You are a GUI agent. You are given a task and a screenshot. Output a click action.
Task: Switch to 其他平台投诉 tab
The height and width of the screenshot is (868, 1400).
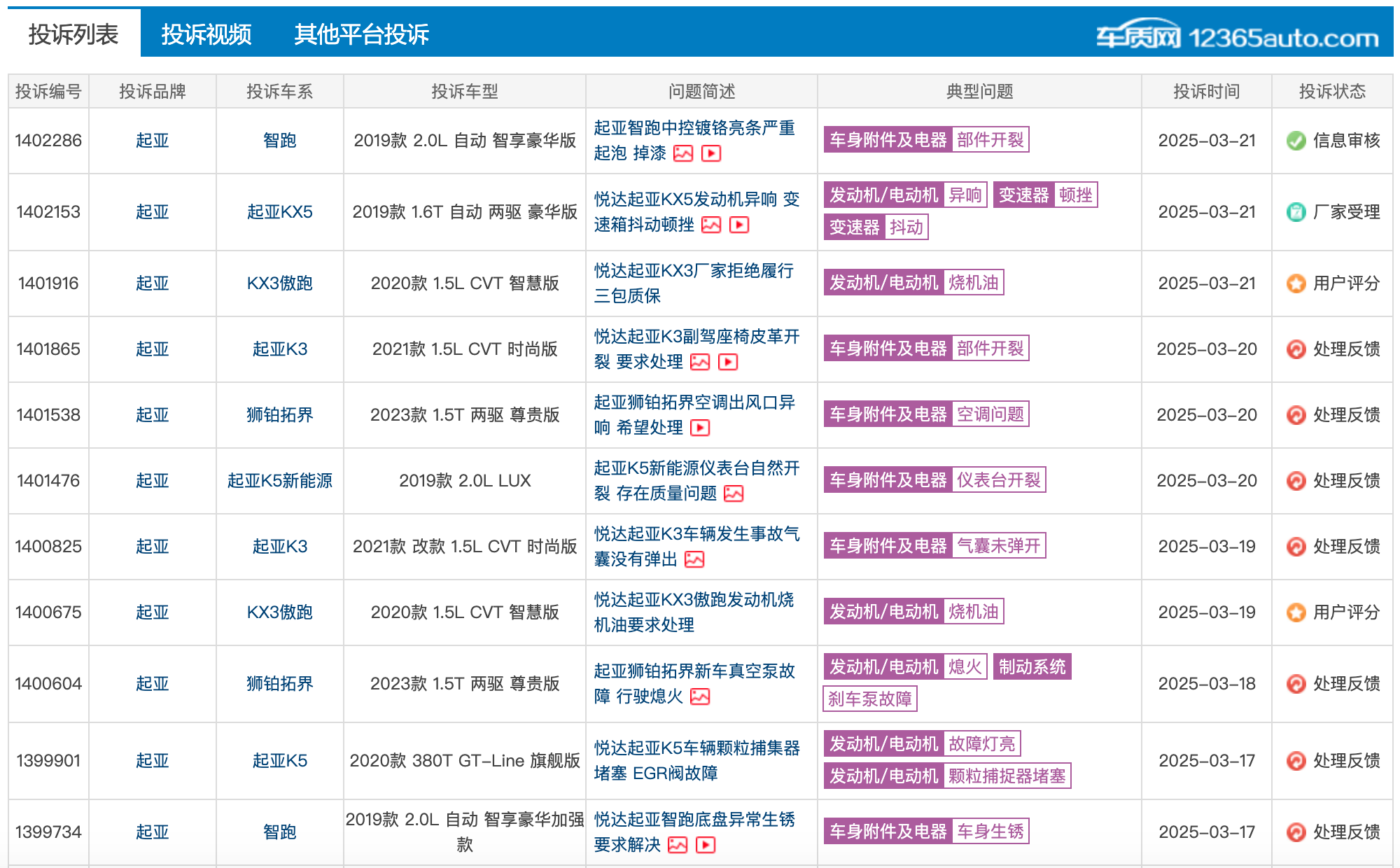point(361,34)
